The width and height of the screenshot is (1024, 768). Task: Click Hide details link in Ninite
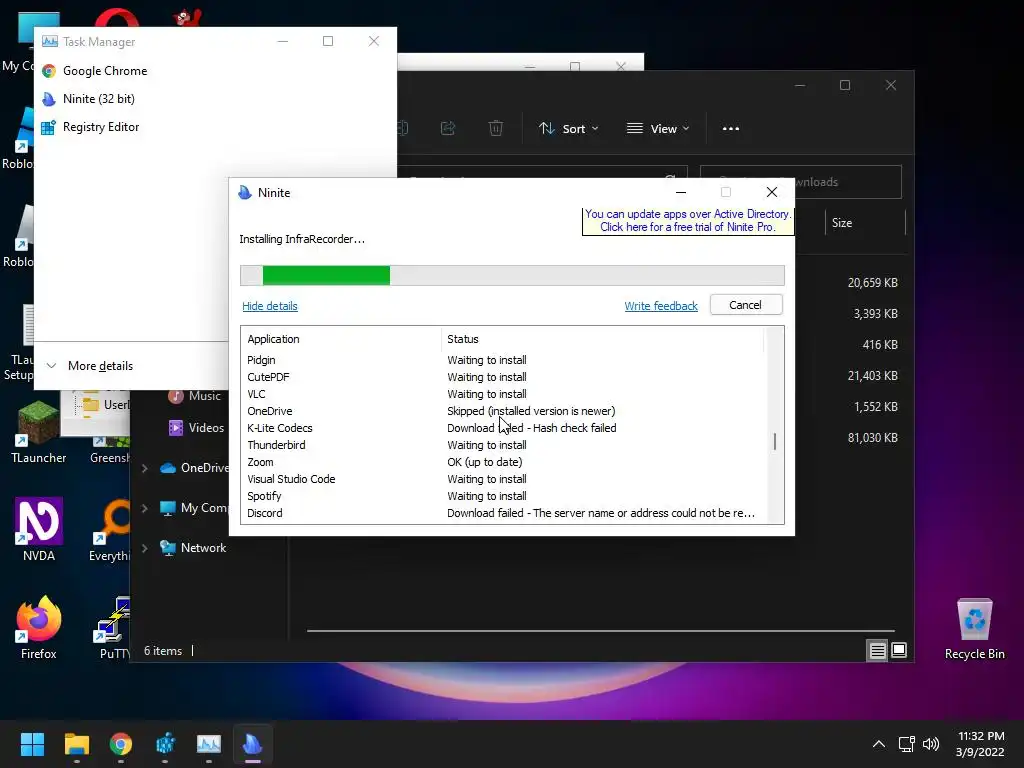tap(270, 306)
